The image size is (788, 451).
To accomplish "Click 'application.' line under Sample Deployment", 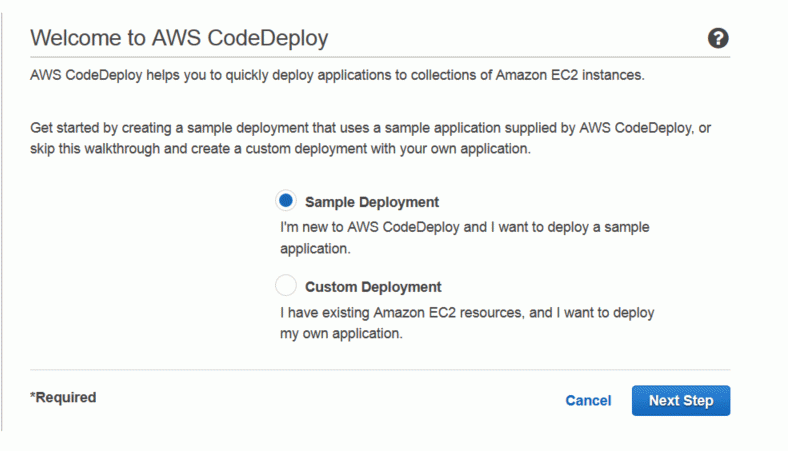I will click(315, 249).
